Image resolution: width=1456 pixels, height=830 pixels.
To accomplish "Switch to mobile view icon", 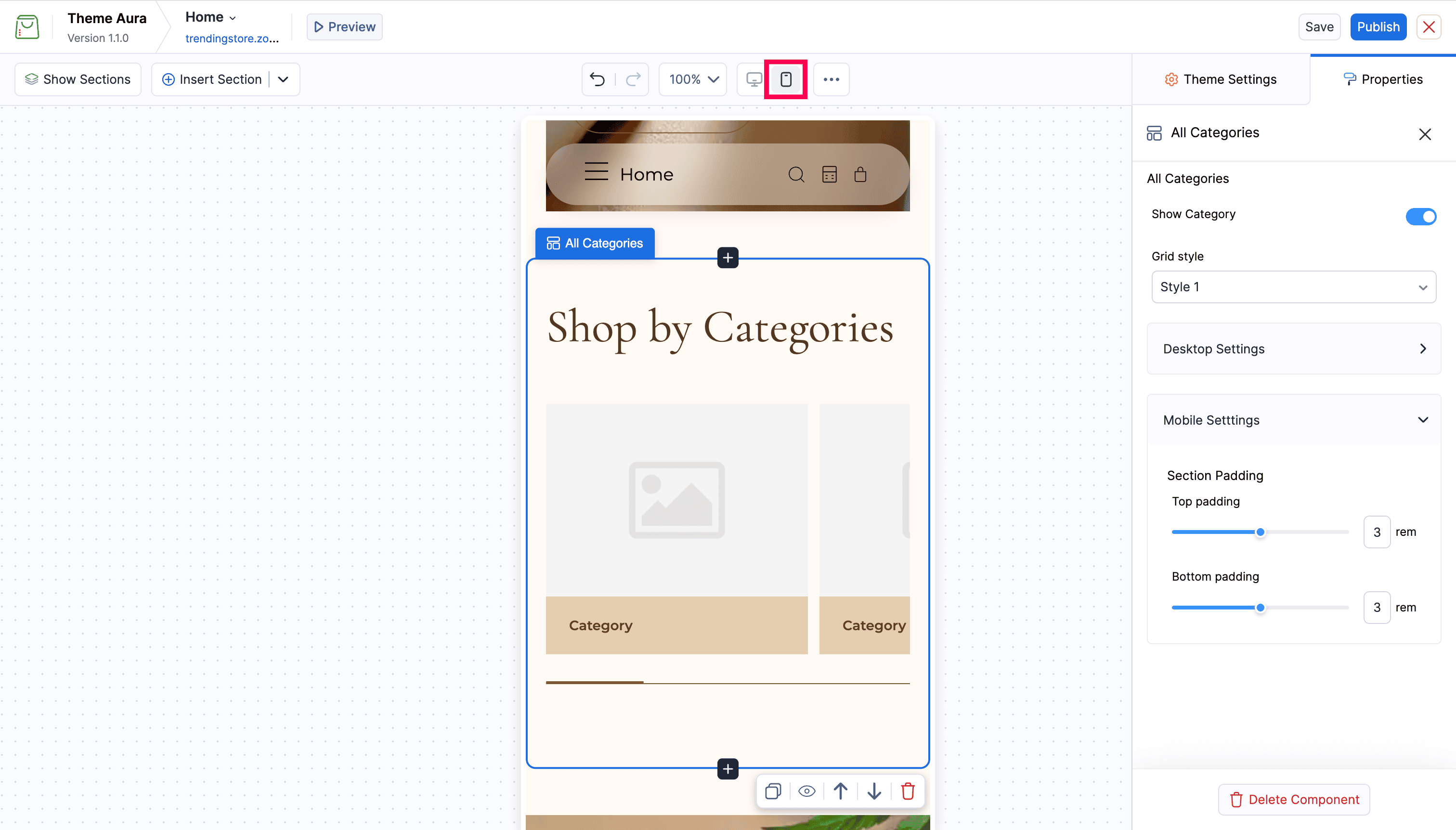I will pos(786,79).
